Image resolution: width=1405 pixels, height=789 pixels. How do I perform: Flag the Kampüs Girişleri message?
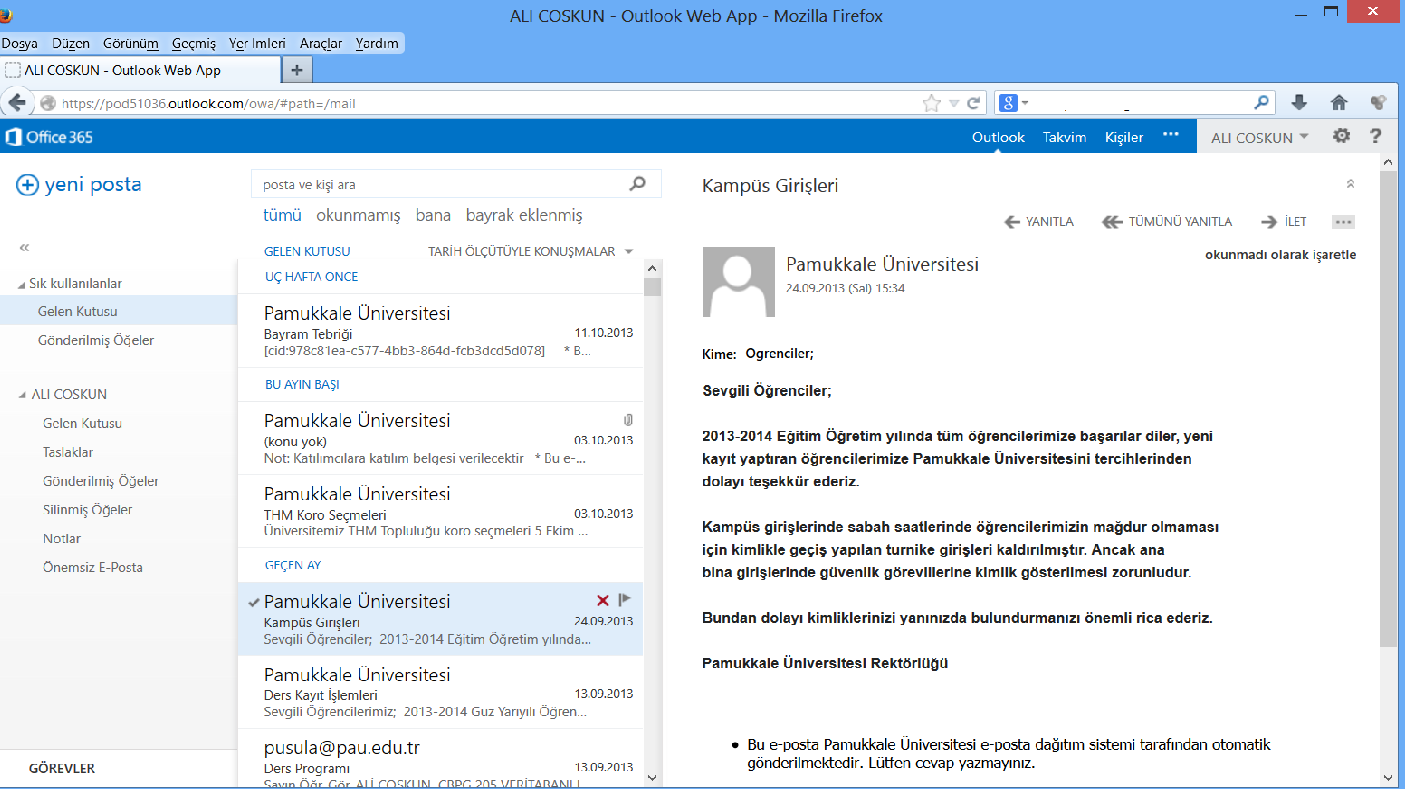point(624,600)
